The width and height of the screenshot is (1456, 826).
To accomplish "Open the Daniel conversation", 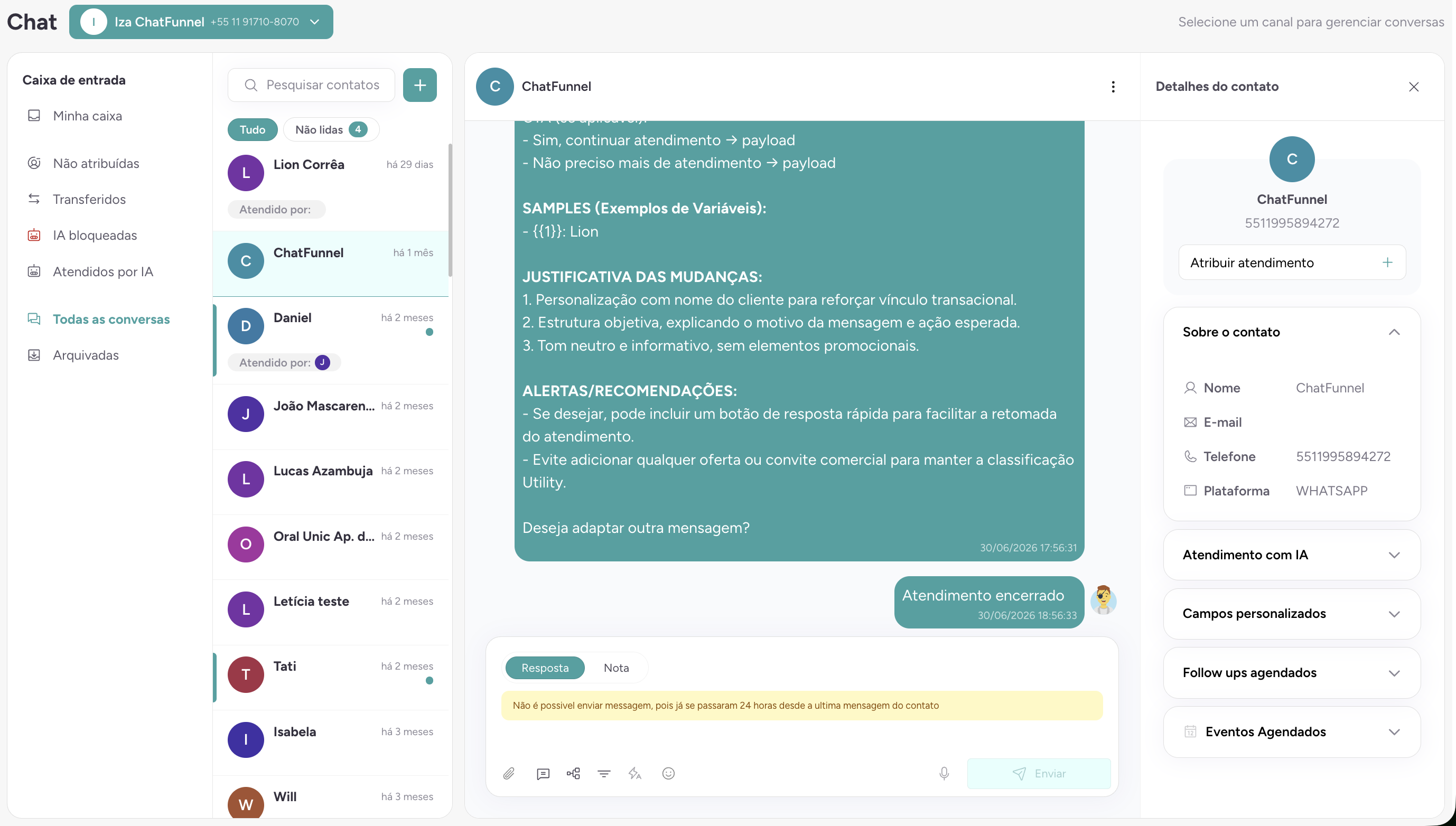I will click(x=331, y=341).
